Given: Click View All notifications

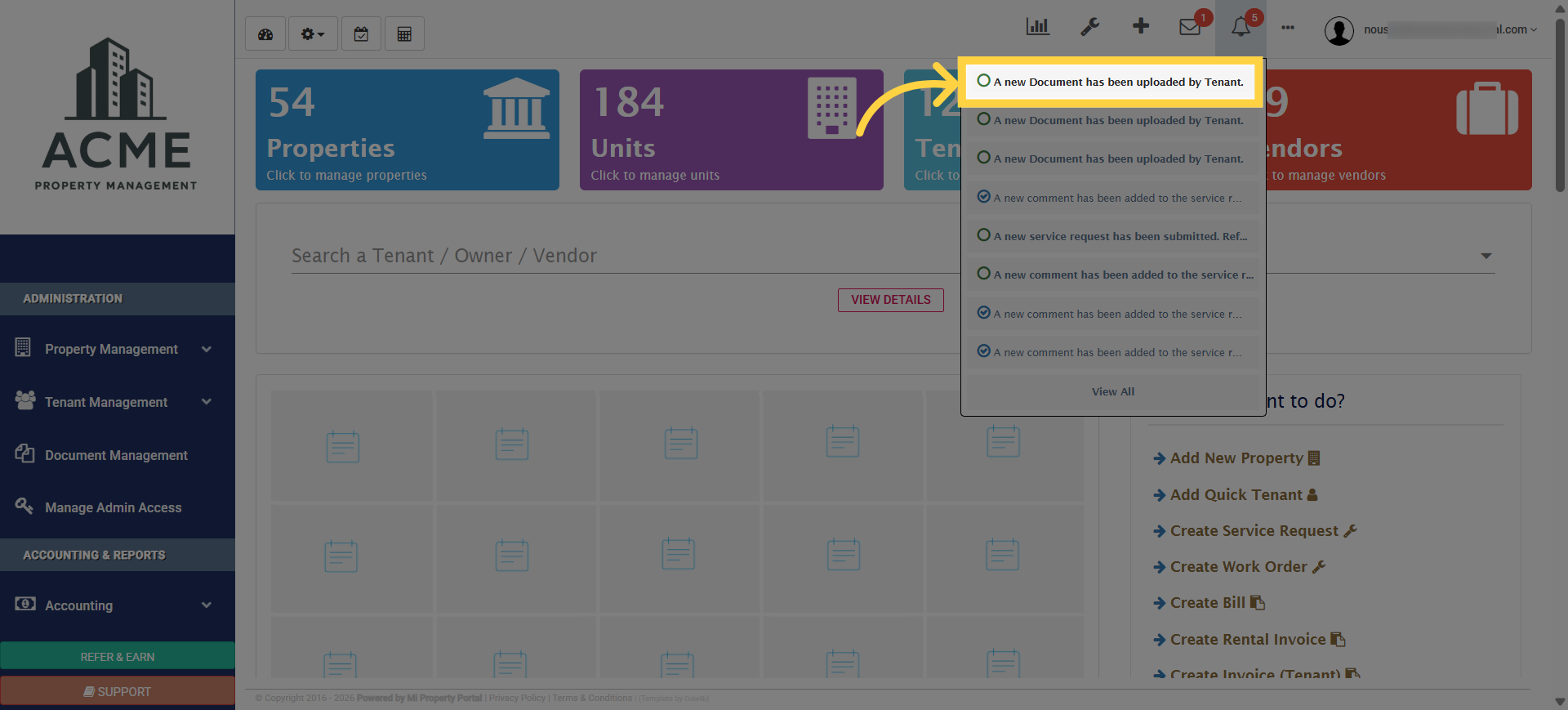Looking at the screenshot, I should click(x=1113, y=391).
